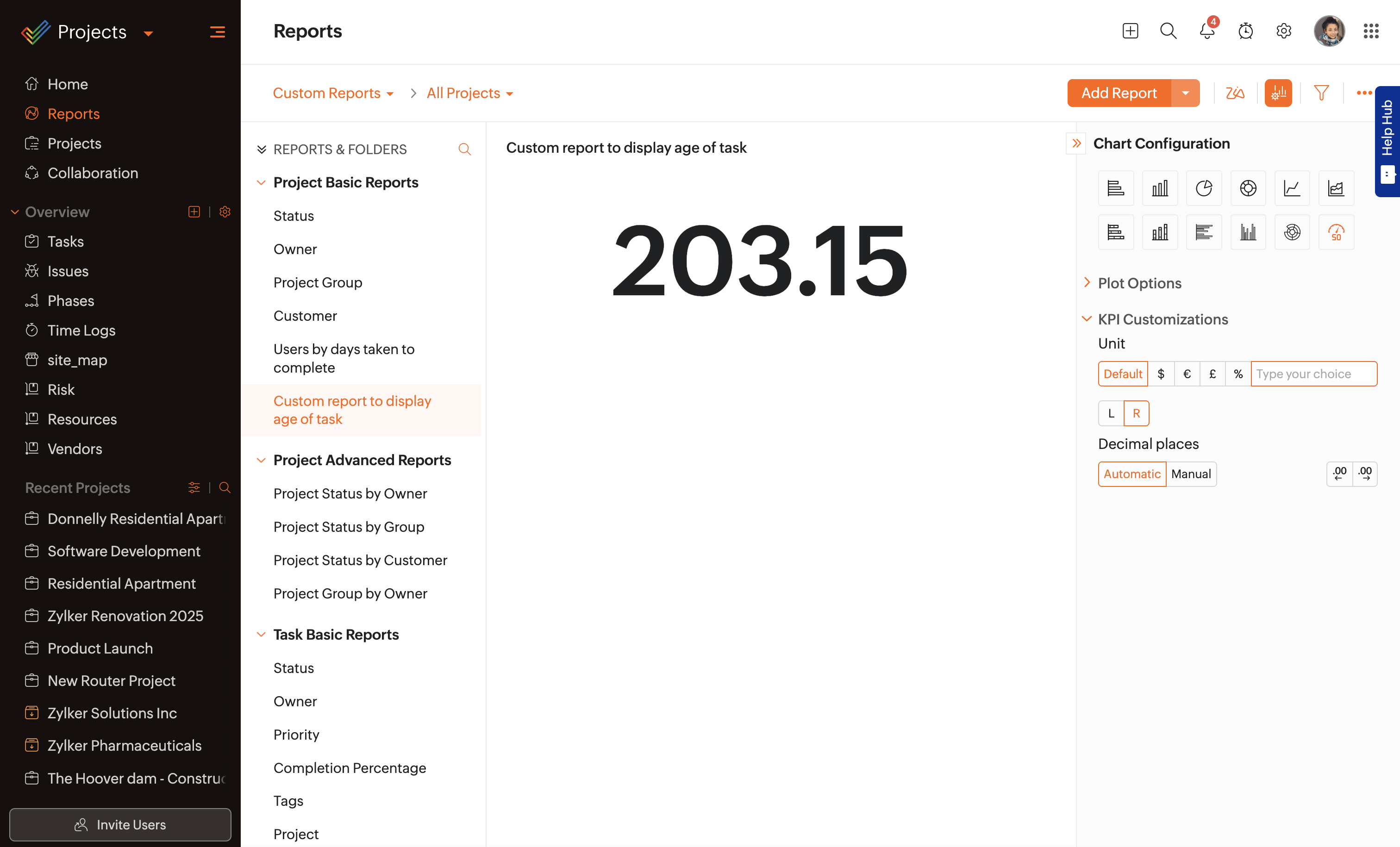The width and height of the screenshot is (1400, 847).
Task: Click the filter funnel icon
Action: pos(1321,93)
